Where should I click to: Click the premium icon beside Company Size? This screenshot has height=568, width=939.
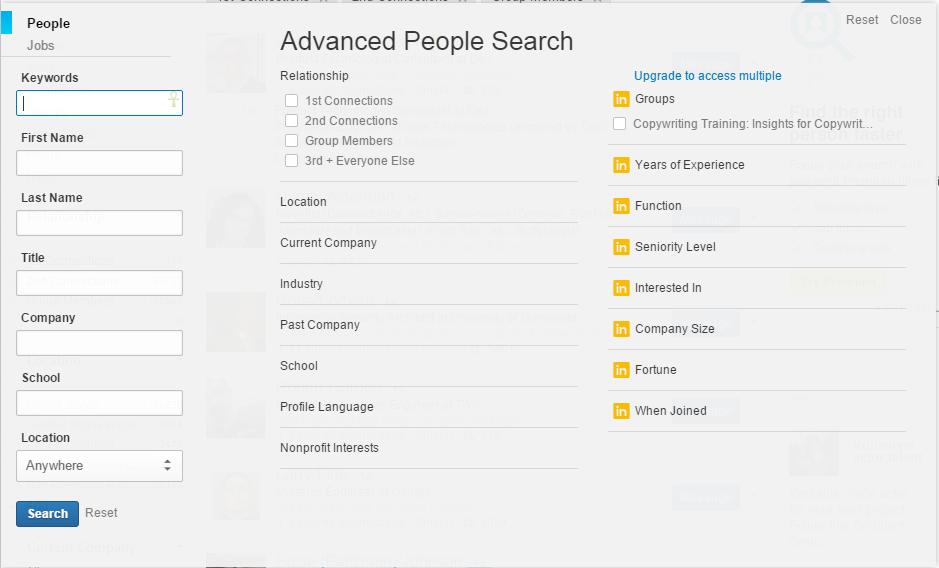(x=621, y=329)
